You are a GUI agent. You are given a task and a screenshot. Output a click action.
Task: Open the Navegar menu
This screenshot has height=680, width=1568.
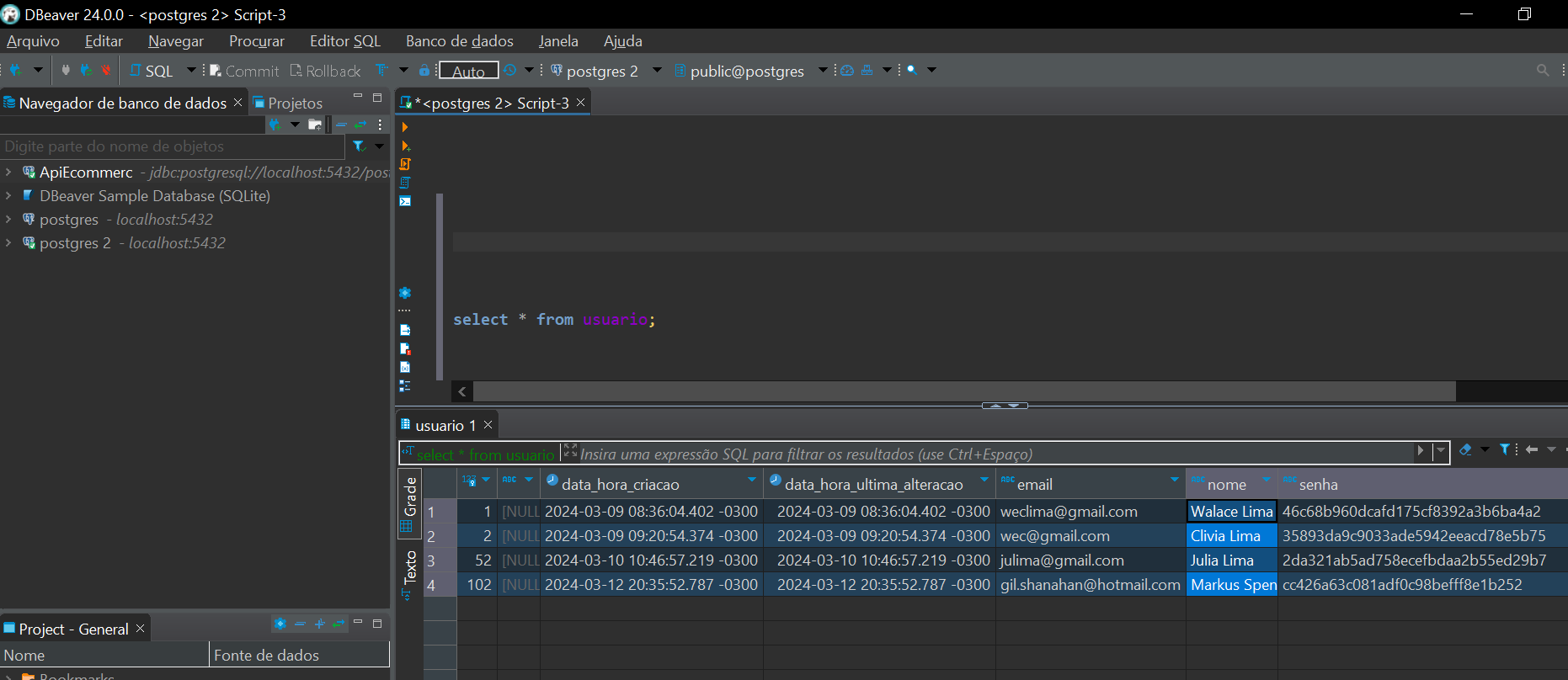click(176, 41)
